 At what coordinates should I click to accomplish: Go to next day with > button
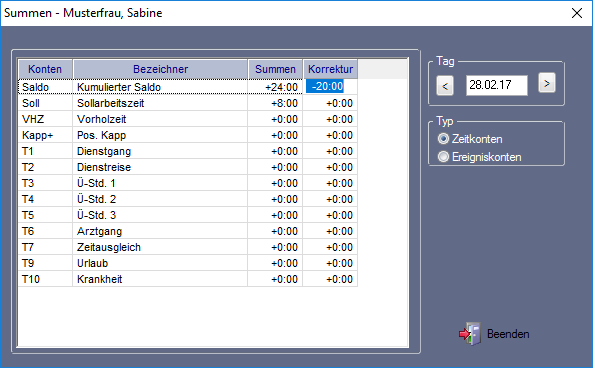[x=546, y=83]
